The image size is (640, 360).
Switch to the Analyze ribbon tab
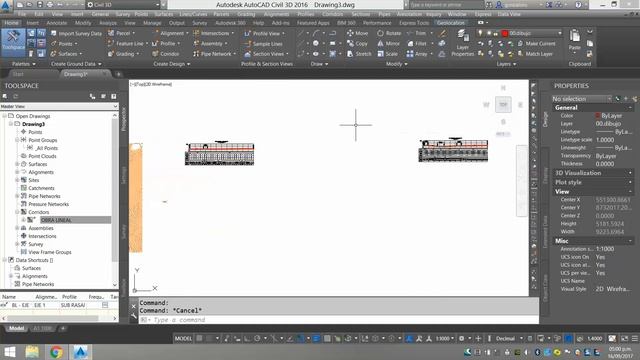pos(108,23)
